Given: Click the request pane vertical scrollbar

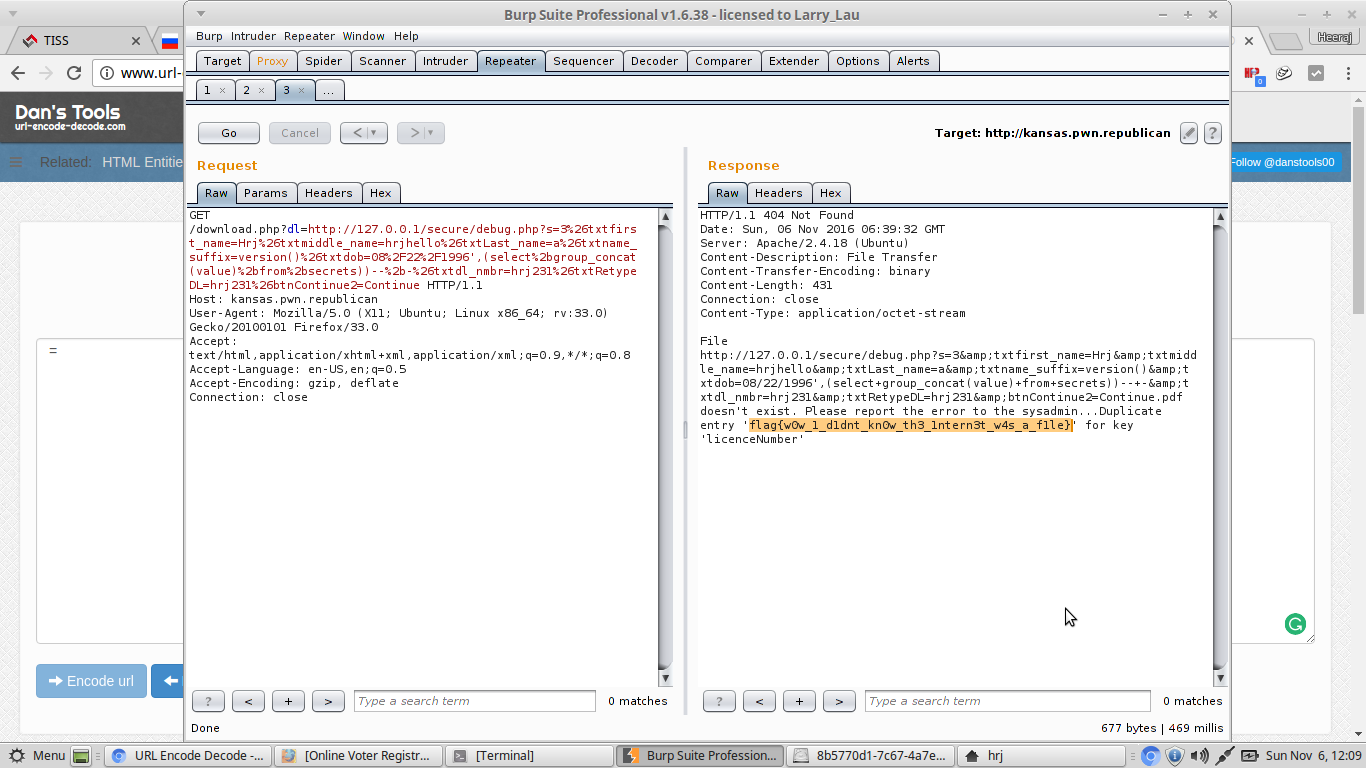Looking at the screenshot, I should (666, 446).
